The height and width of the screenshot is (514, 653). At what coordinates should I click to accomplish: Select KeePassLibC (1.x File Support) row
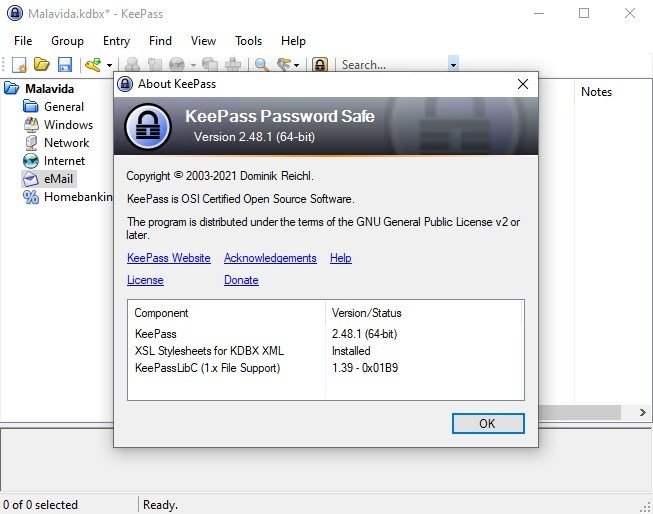point(325,368)
